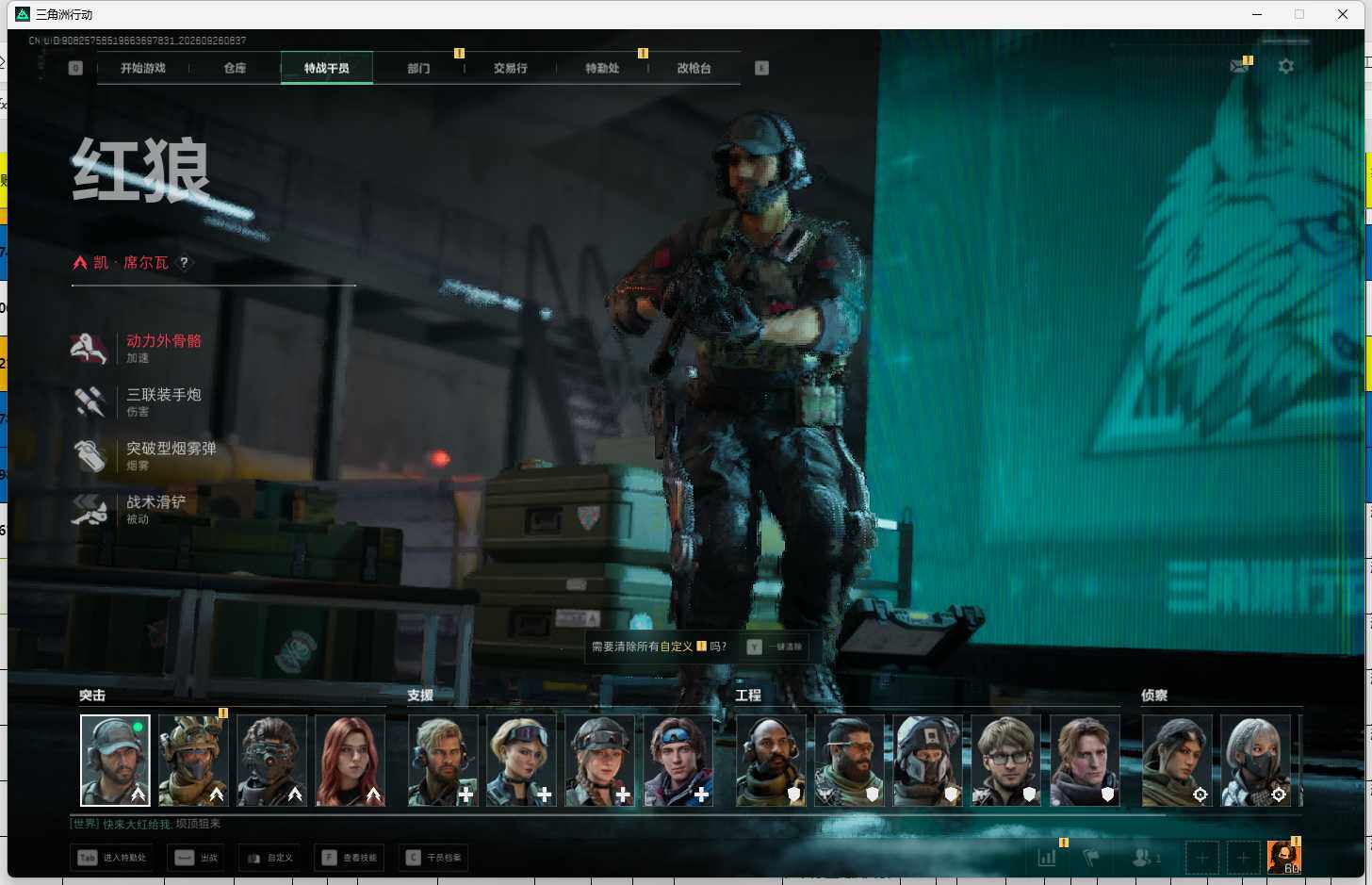Switch to the 改枪台 tab
The width and height of the screenshot is (1372, 885).
(694, 68)
